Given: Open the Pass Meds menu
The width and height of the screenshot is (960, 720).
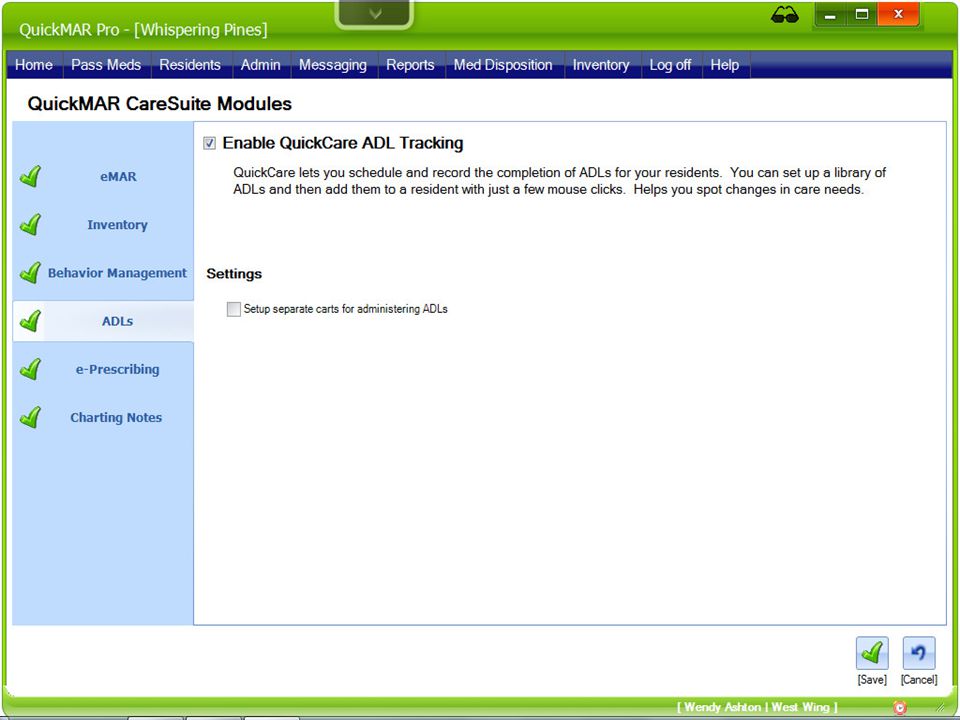Looking at the screenshot, I should pos(106,65).
